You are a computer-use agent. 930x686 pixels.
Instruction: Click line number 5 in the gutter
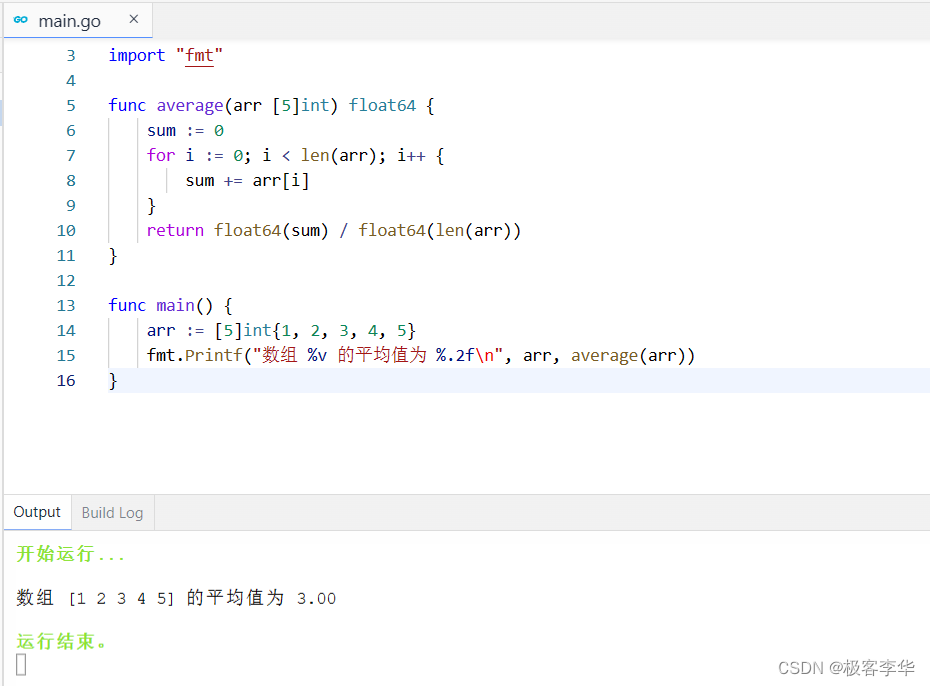coord(71,106)
